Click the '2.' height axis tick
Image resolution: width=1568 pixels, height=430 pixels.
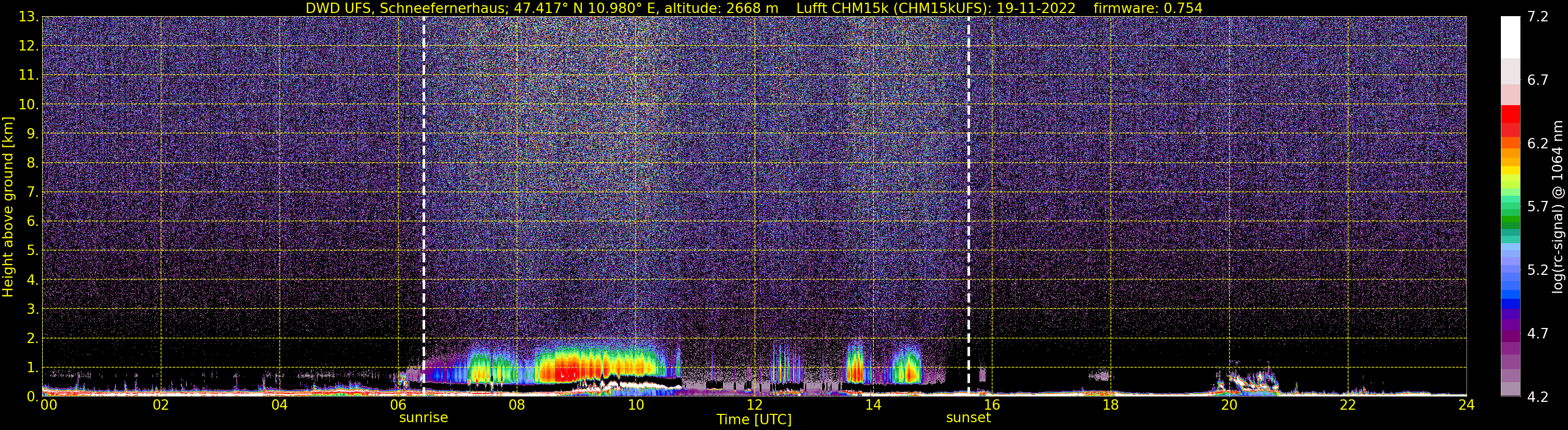pyautogui.click(x=32, y=338)
